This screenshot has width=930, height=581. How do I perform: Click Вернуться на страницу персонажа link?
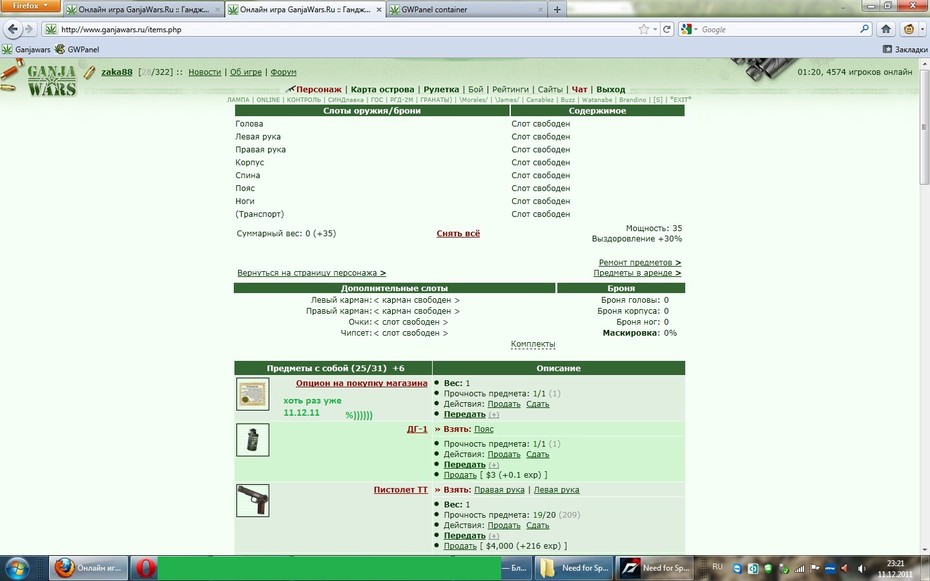pyautogui.click(x=311, y=273)
